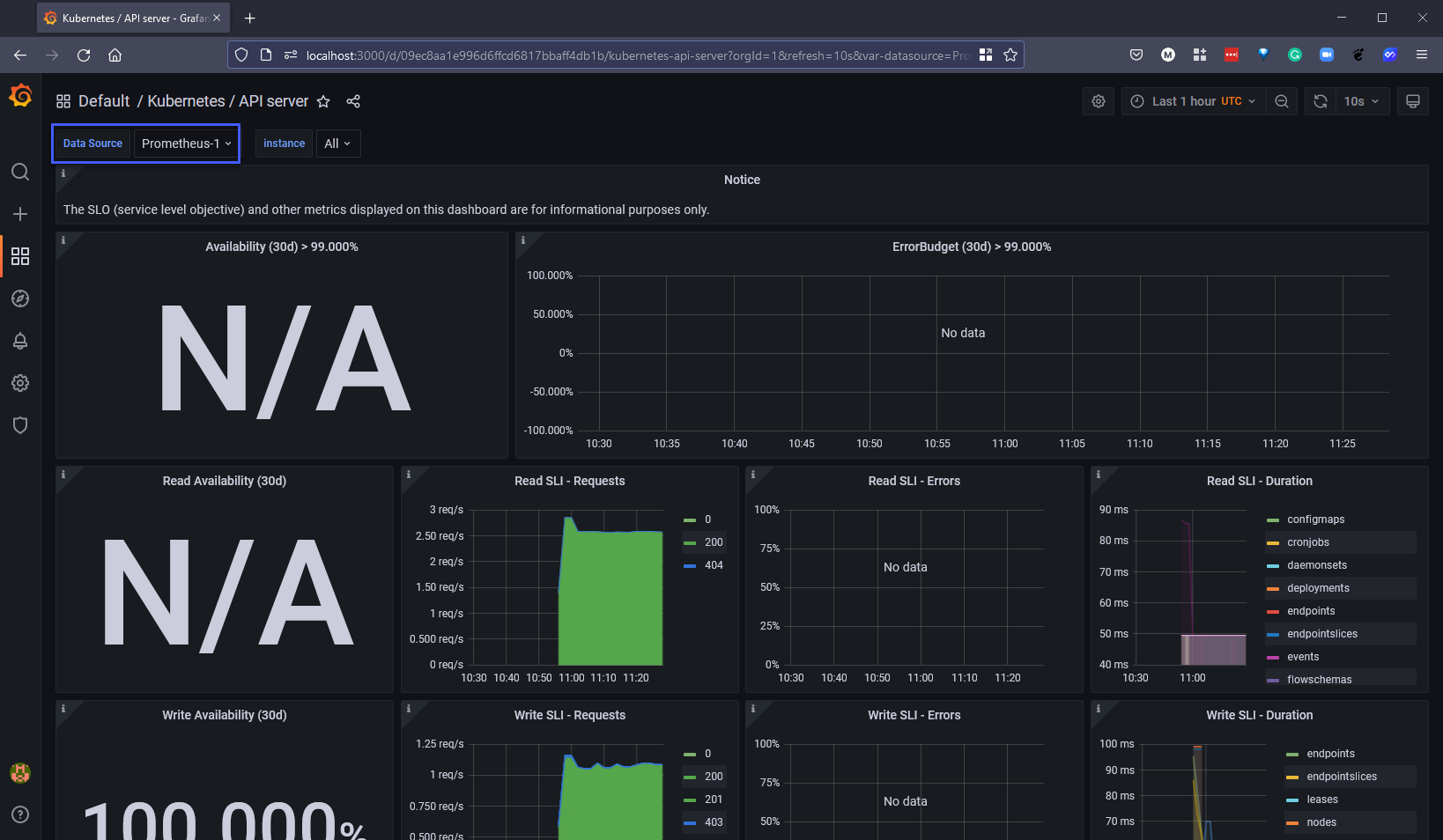The height and width of the screenshot is (840, 1443).
Task: Toggle series 404 in Read SLI Requests legend
Action: [x=714, y=565]
